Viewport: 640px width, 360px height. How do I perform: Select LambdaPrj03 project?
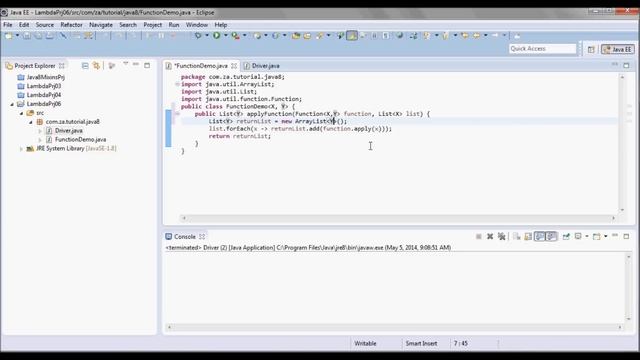pyautogui.click(x=44, y=86)
